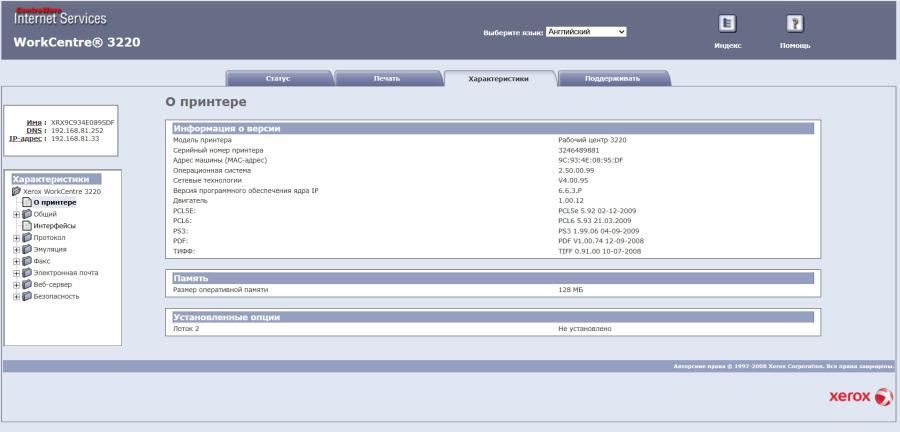Expand the Факс tree node
Screen dimensions: 900x432
(17, 262)
